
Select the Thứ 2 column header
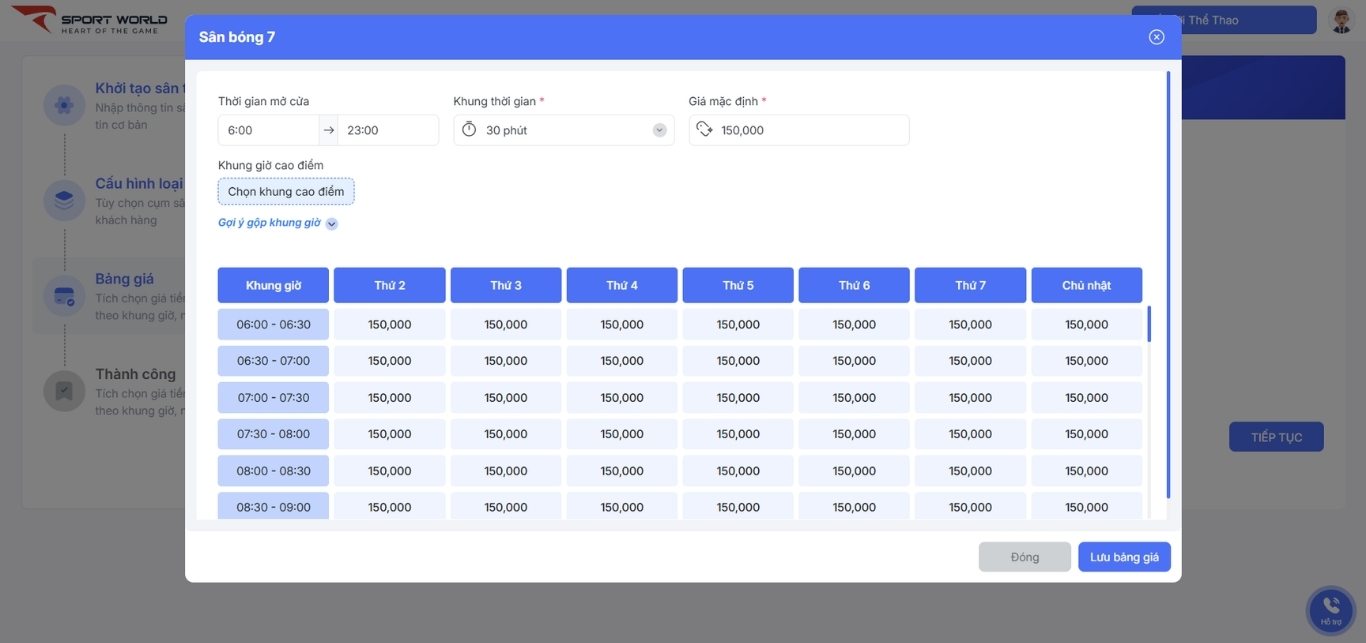coord(389,285)
